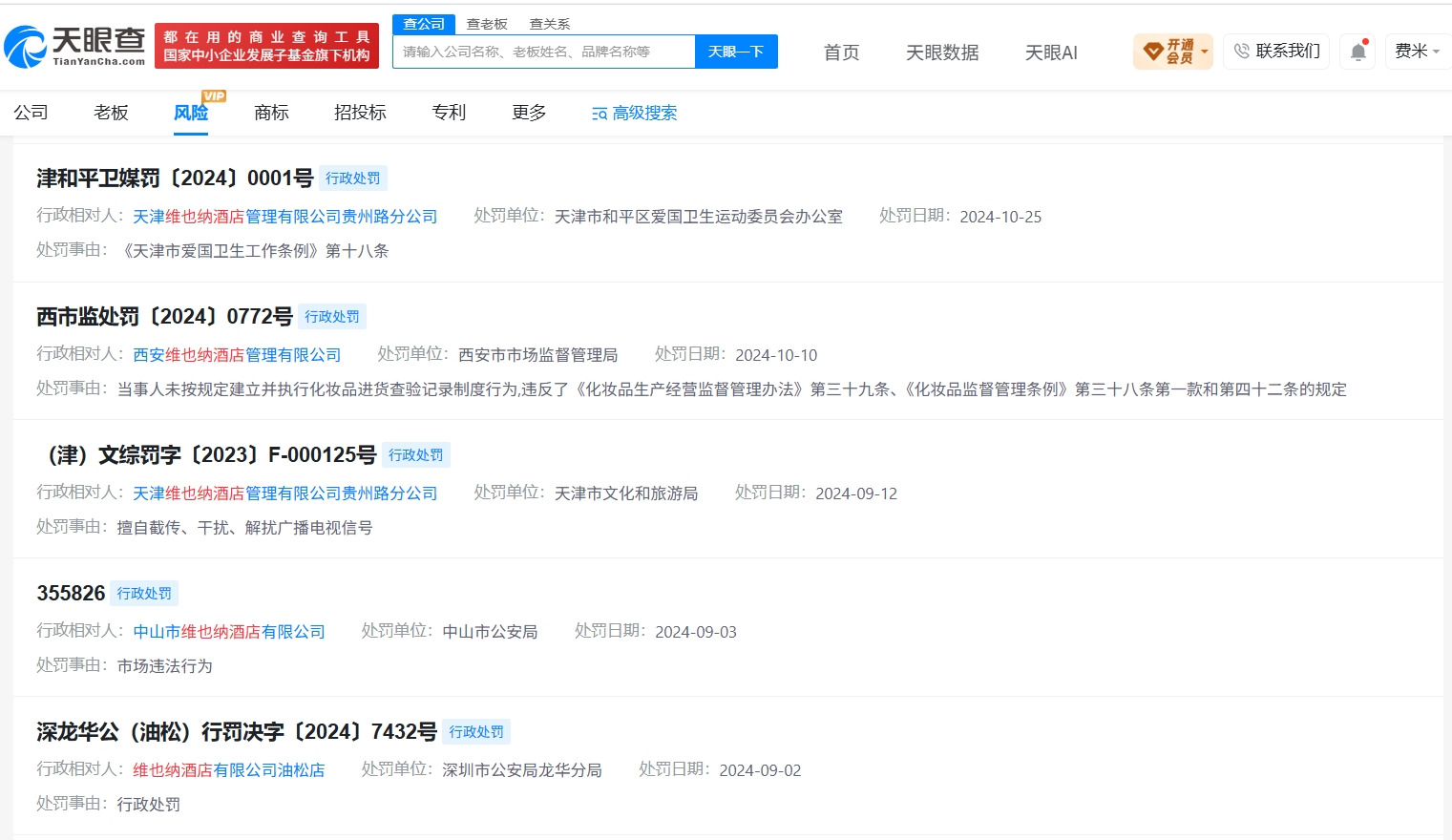Switch to the 老板 tab
Viewport: 1452px width, 840px height.
(111, 113)
